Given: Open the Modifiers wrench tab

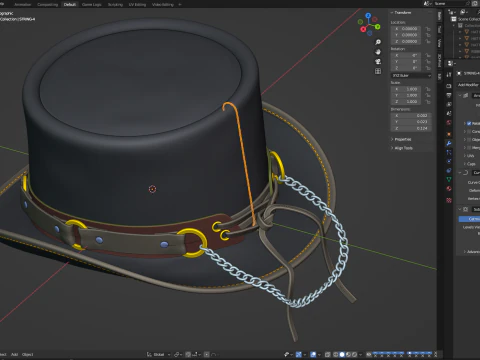Looking at the screenshot, I should point(449,143).
